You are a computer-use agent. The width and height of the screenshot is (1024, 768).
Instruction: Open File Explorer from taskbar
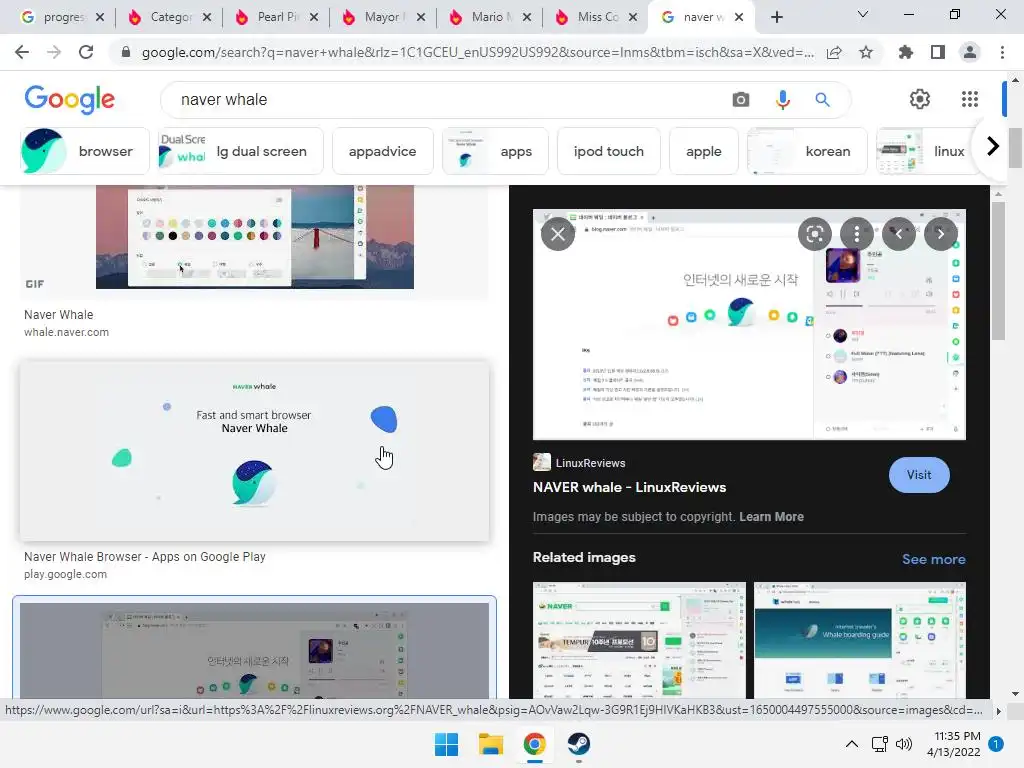click(490, 744)
